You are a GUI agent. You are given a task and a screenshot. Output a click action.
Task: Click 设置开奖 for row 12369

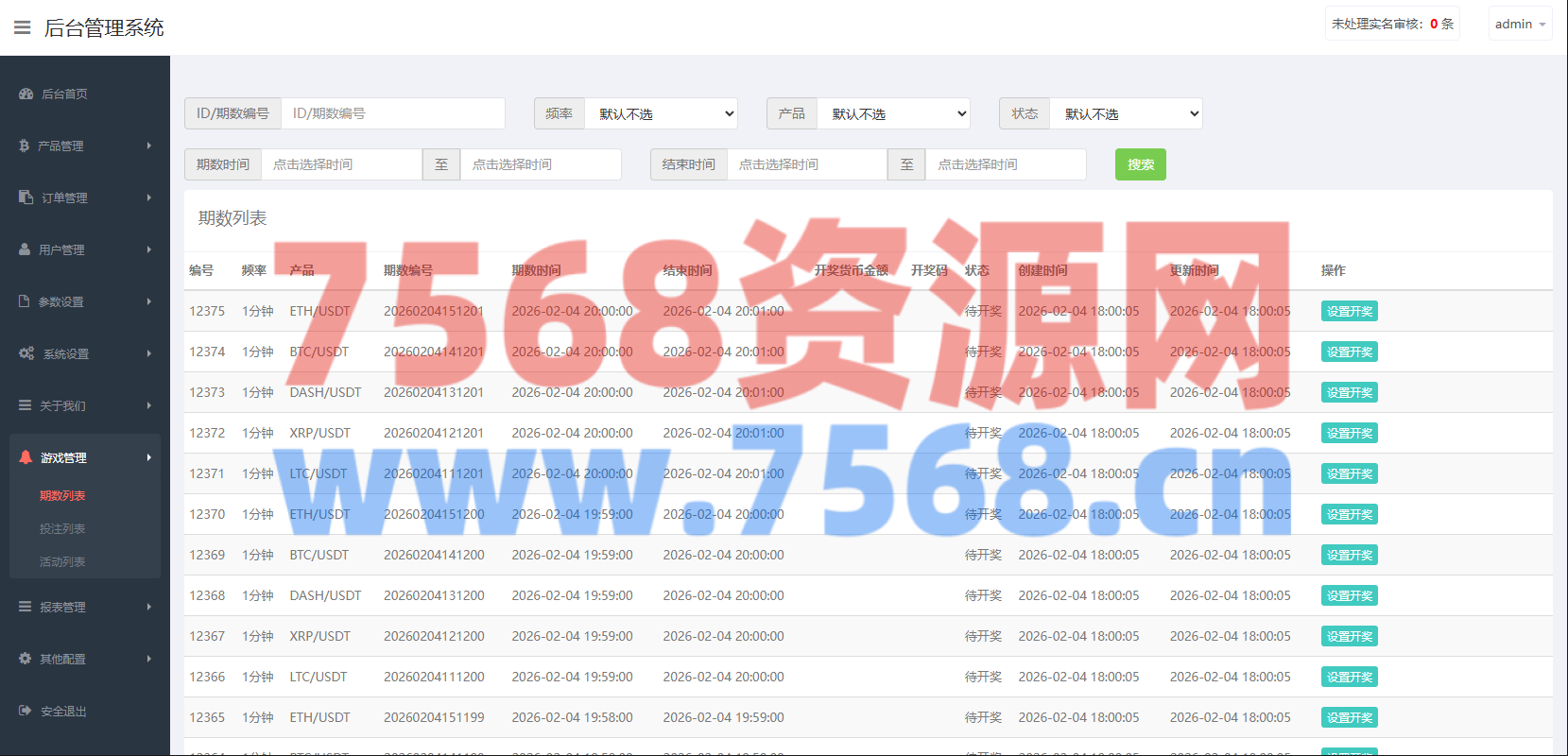[x=1349, y=555]
